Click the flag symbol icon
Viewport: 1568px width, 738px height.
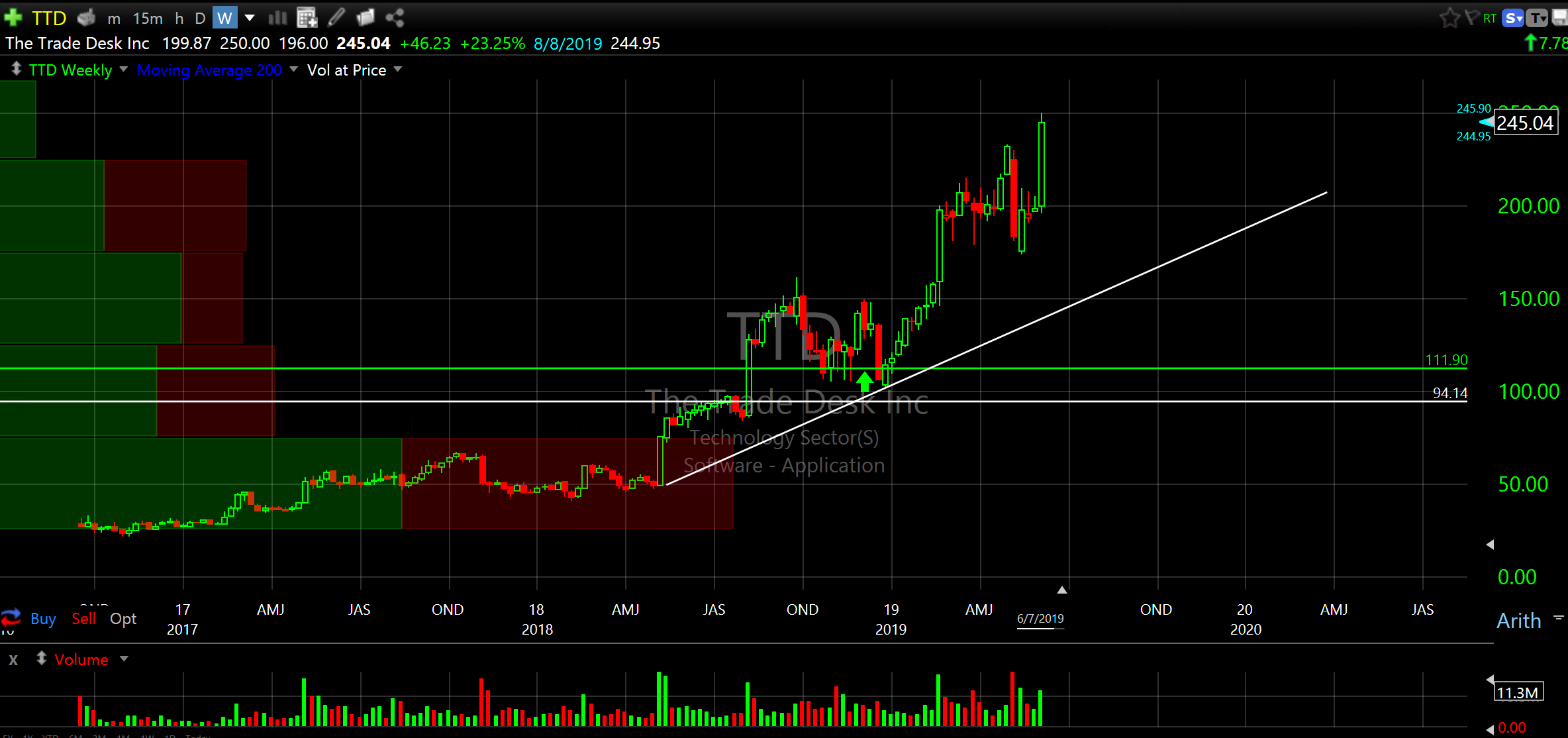(1471, 18)
